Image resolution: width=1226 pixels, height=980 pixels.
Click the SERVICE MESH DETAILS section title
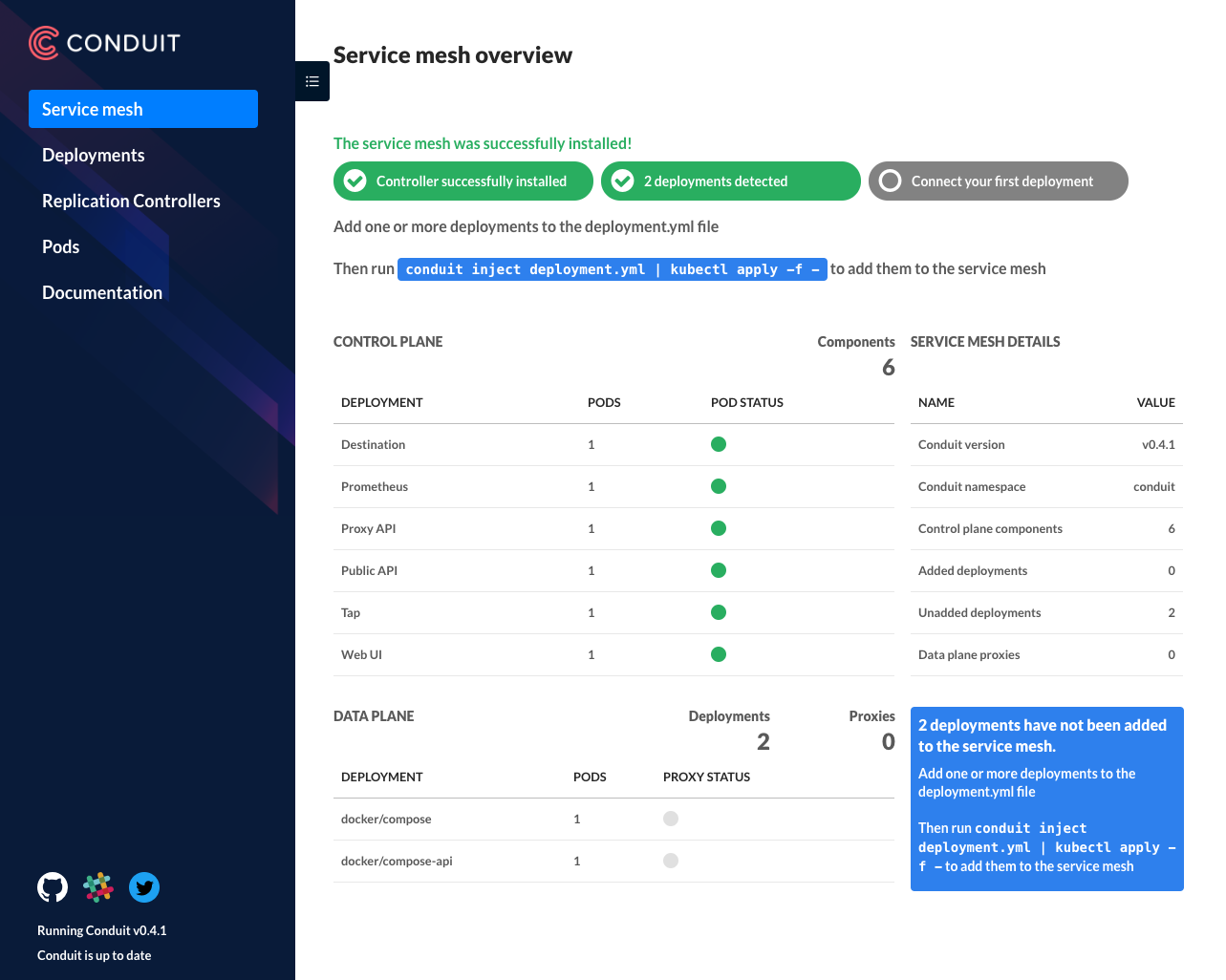point(985,341)
